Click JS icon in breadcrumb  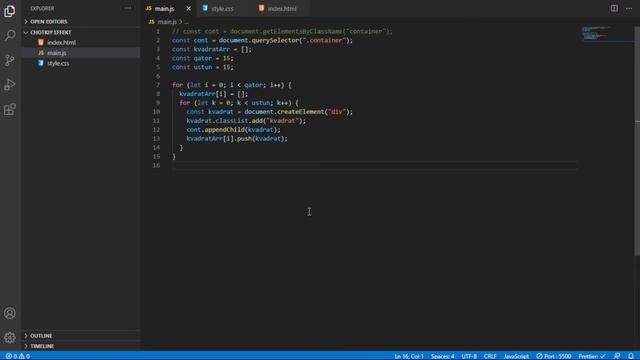[x=151, y=22]
